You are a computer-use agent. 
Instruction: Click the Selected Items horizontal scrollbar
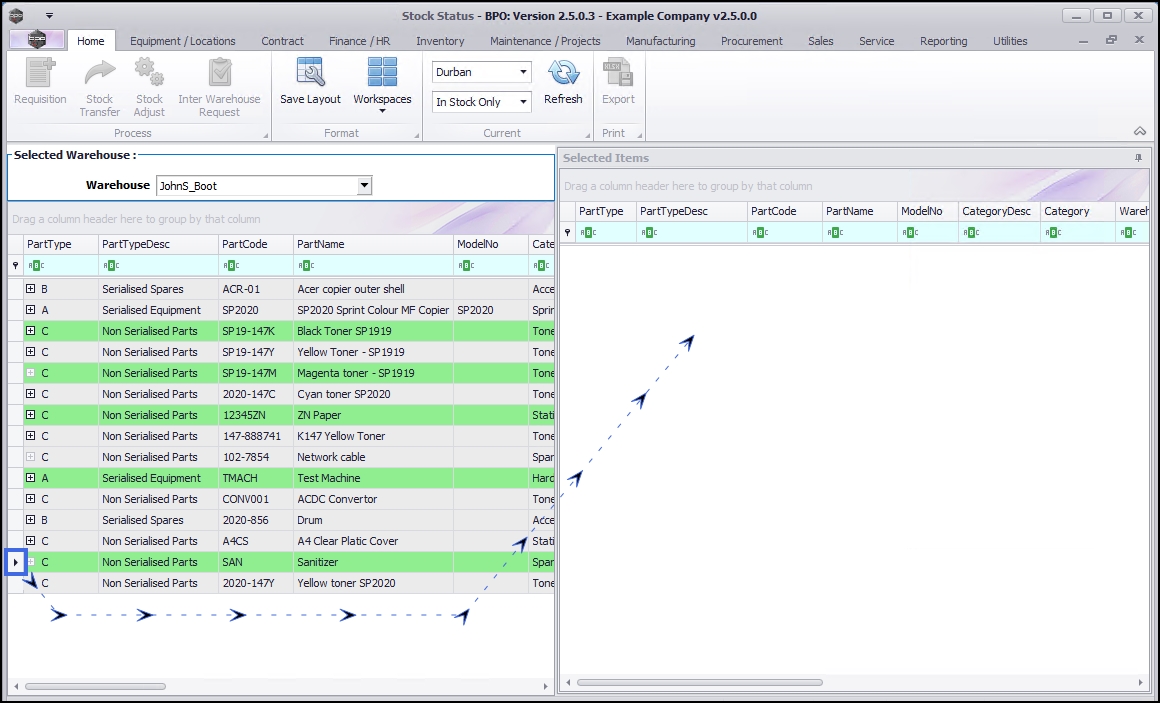point(700,682)
